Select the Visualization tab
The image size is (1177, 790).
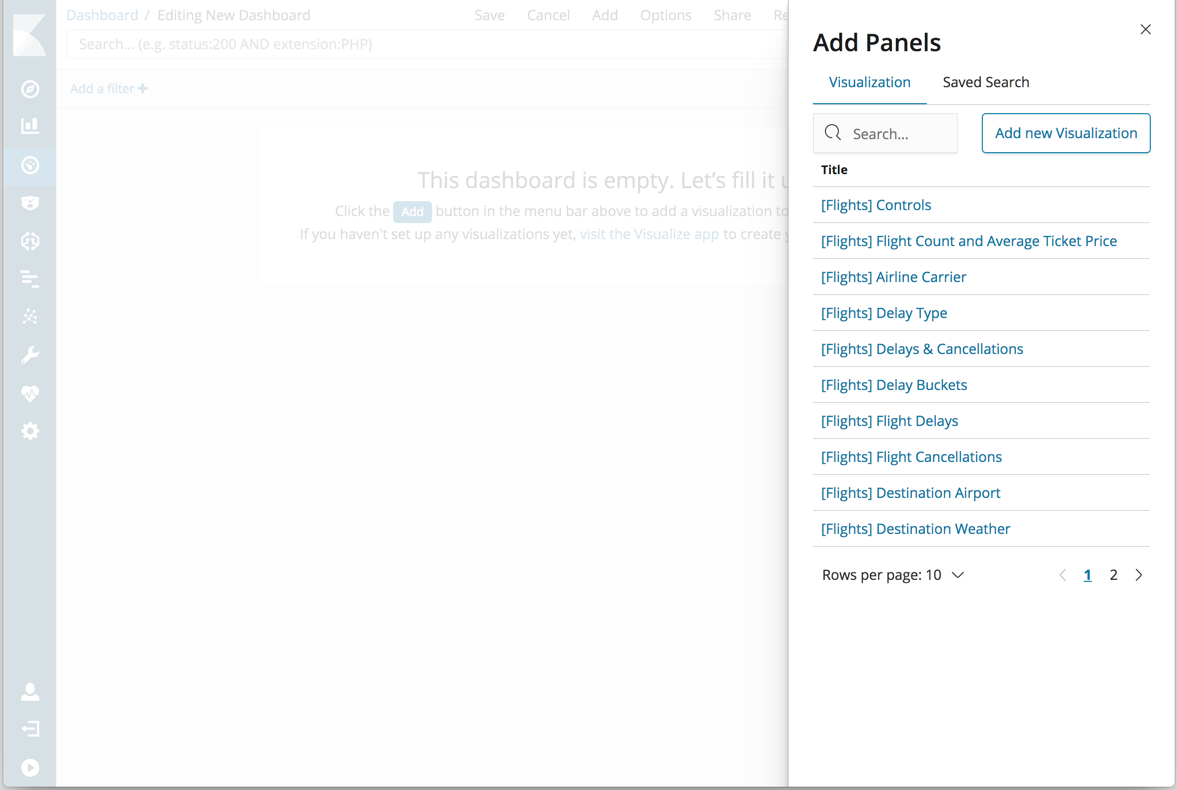[869, 82]
